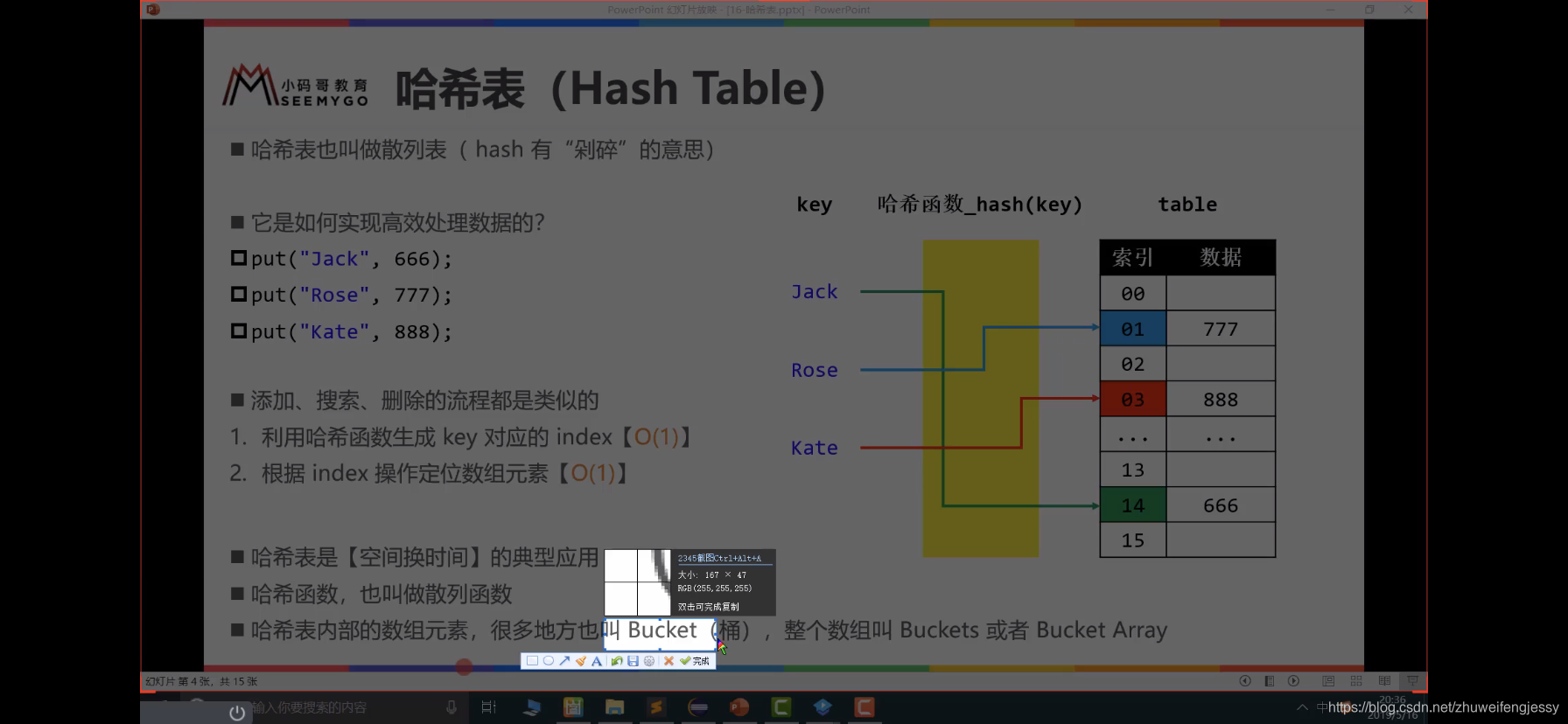Open the green Camtasia icon on taskbar
The width and height of the screenshot is (1568, 724).
[781, 707]
